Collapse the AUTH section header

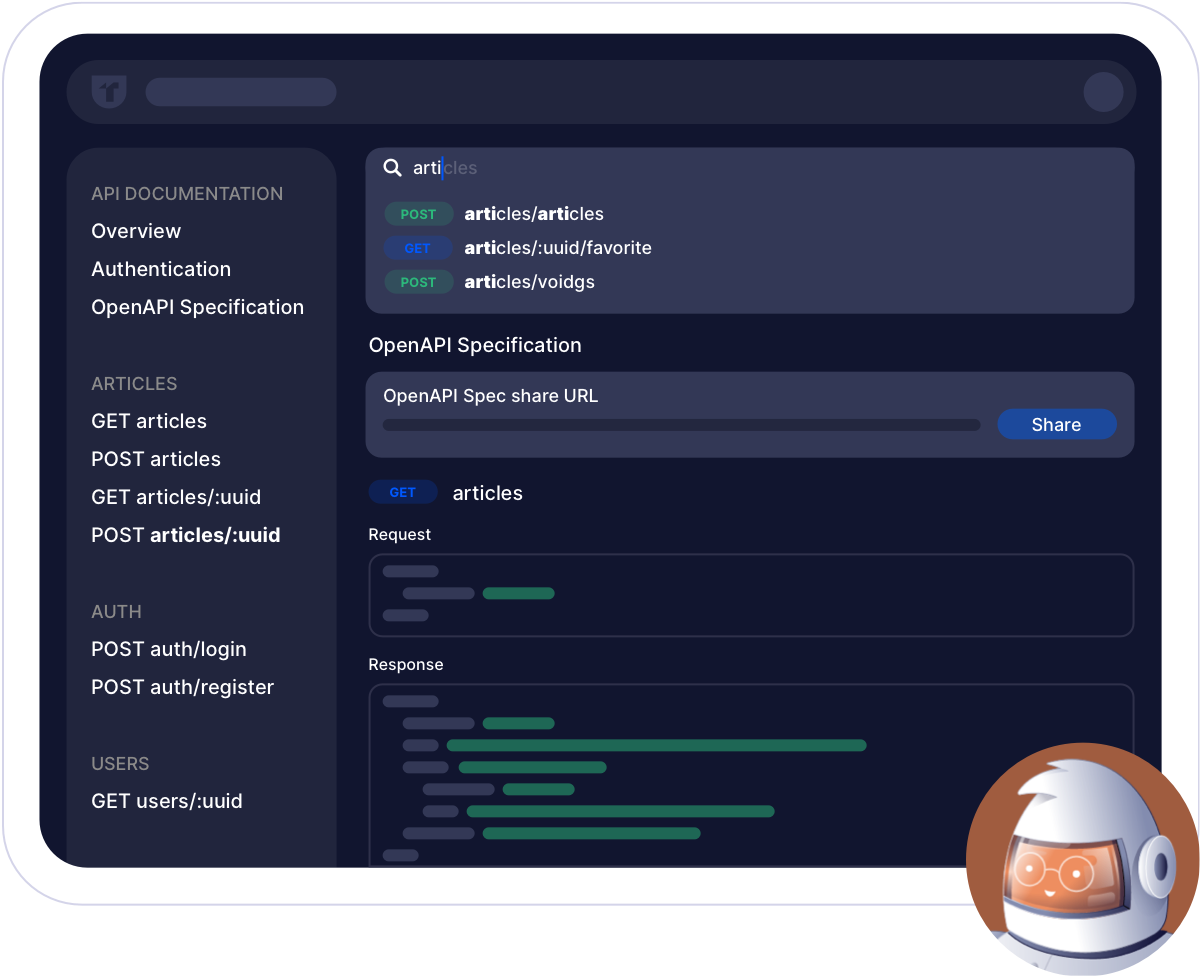pos(116,611)
